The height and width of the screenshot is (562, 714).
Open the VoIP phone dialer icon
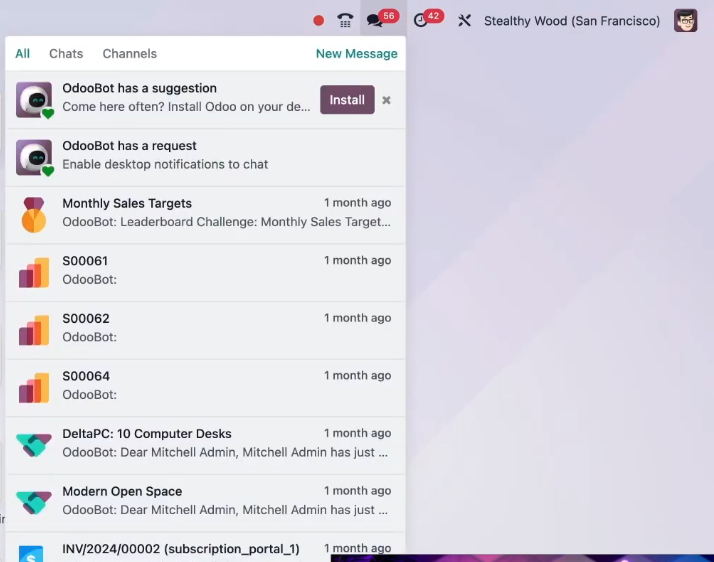pos(345,20)
